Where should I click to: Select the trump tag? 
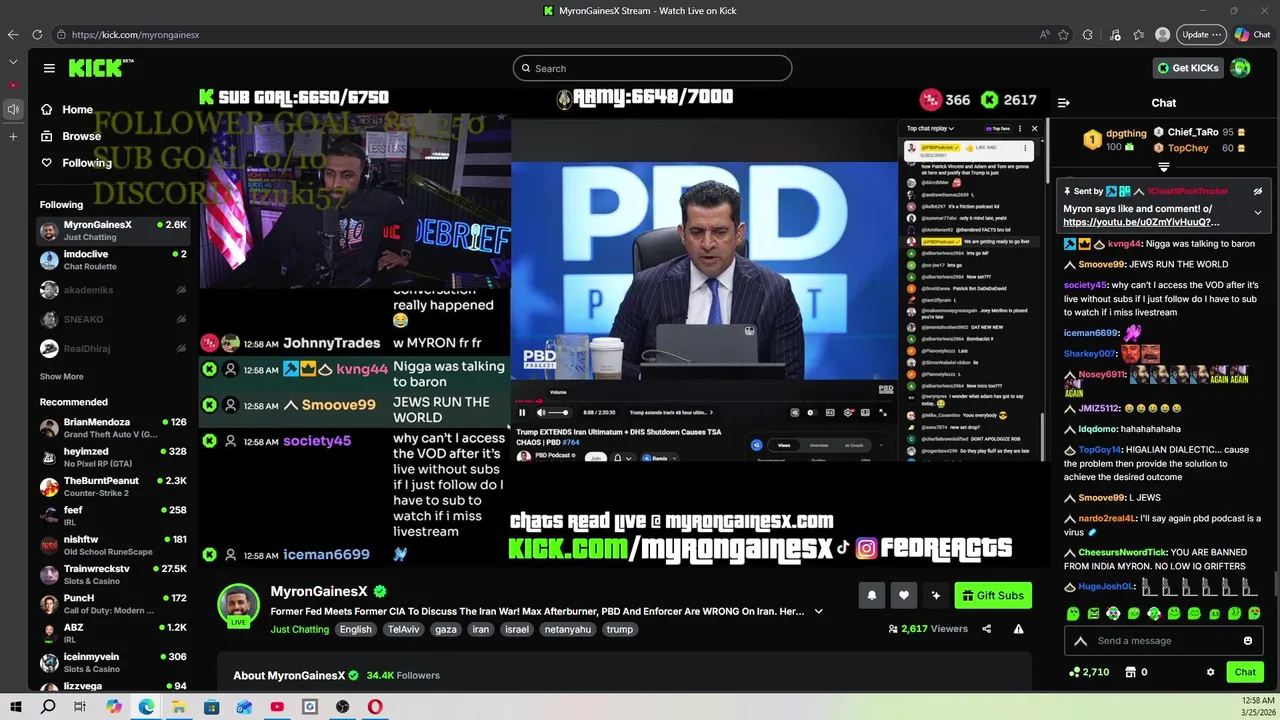pos(620,629)
